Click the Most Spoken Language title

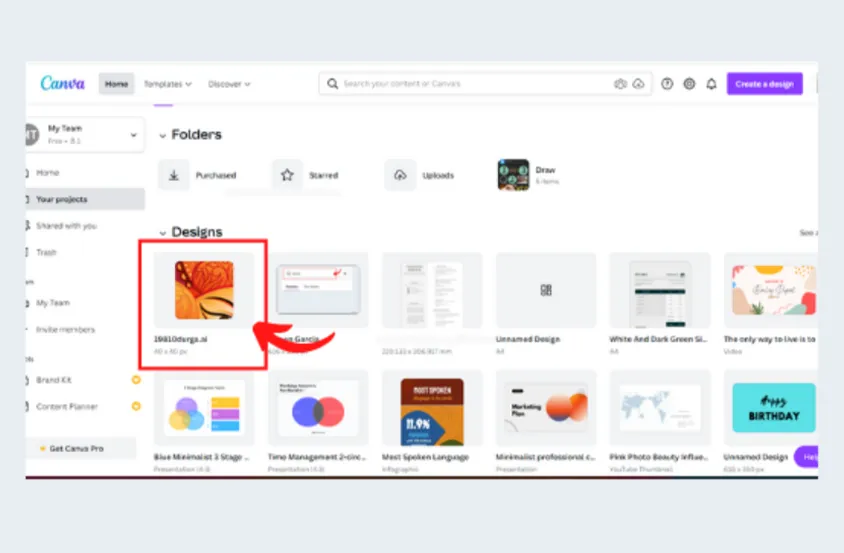[425, 457]
